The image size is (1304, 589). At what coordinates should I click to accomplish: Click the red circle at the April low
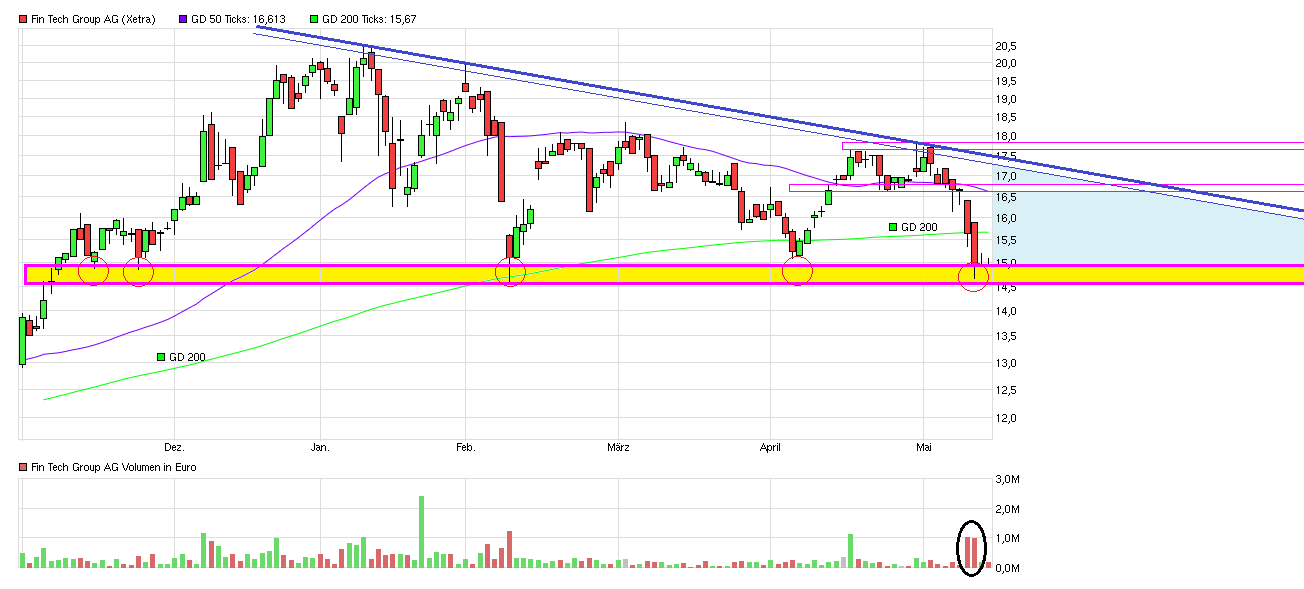[x=798, y=270]
